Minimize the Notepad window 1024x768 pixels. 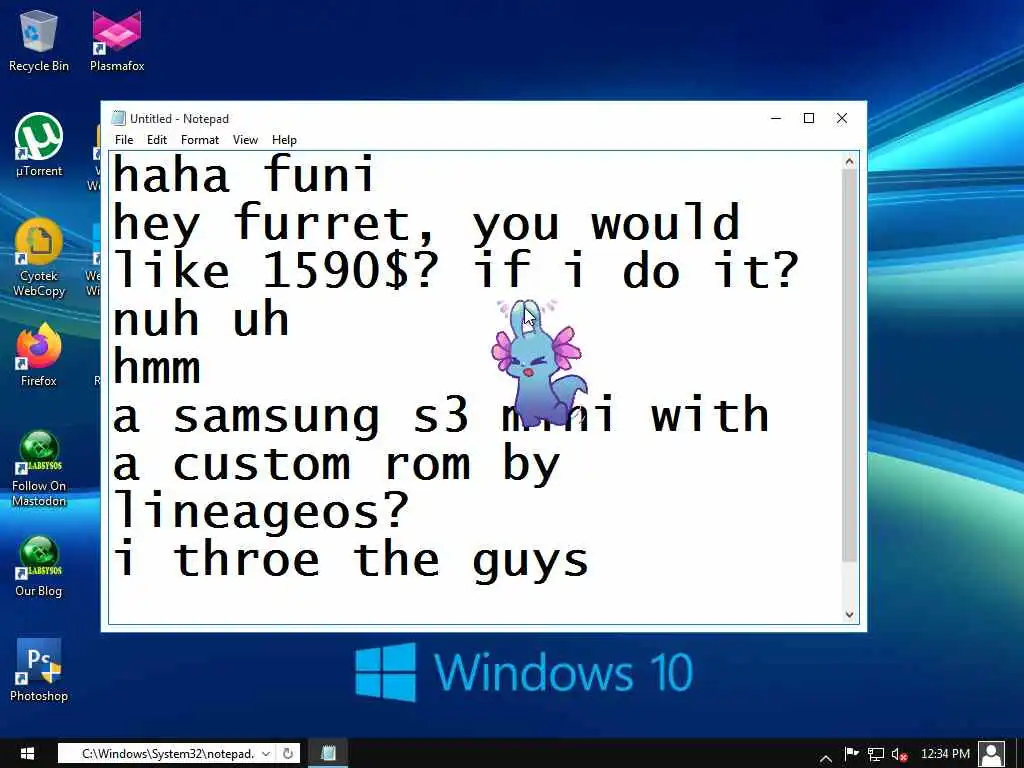776,118
